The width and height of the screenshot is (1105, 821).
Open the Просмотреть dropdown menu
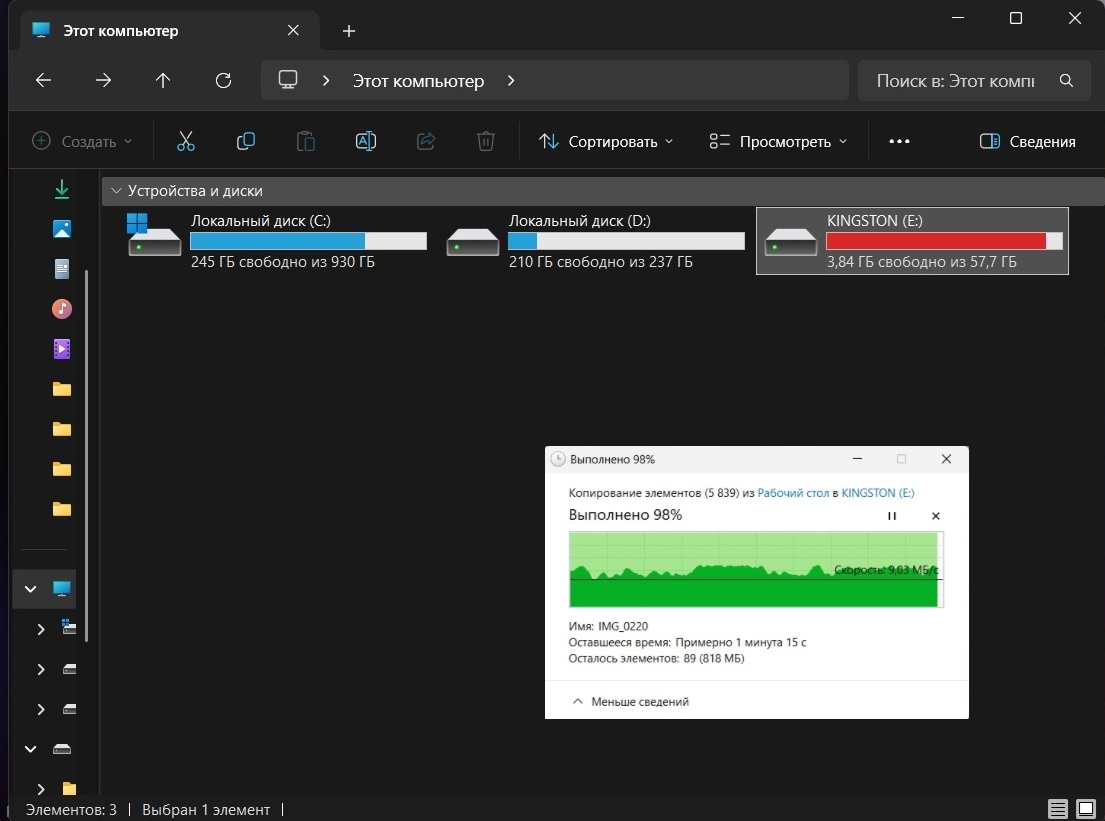pyautogui.click(x=778, y=141)
